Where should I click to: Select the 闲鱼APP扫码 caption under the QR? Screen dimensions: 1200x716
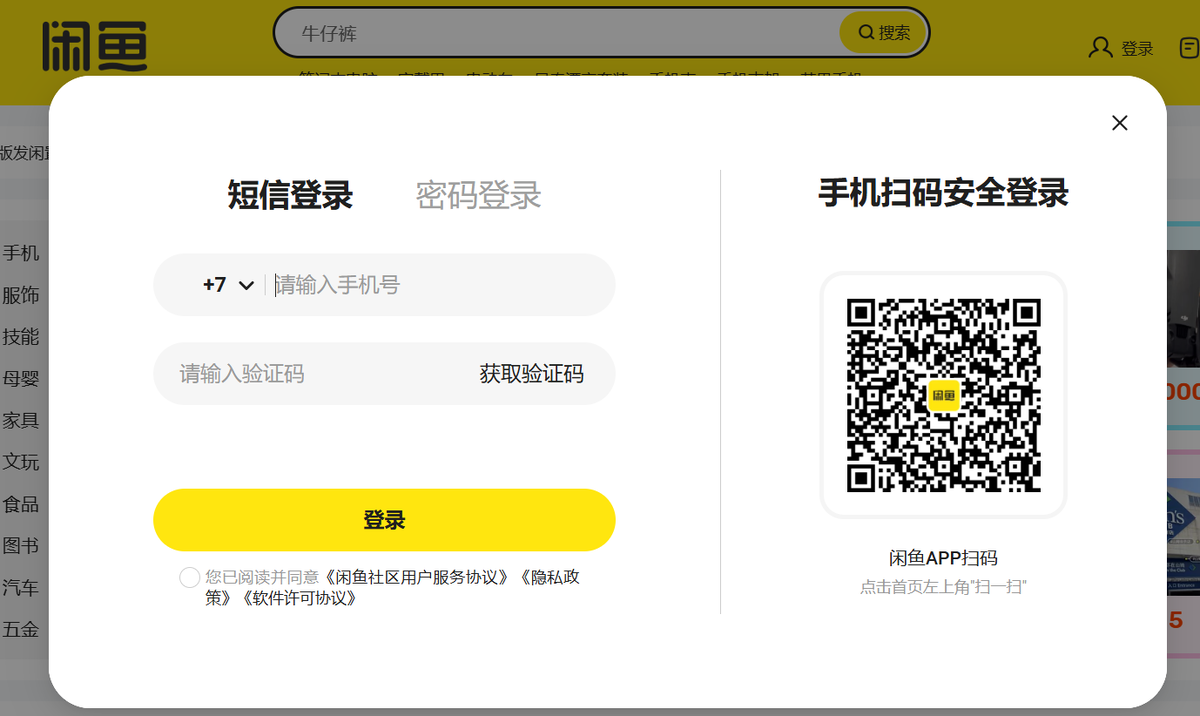click(x=943, y=558)
